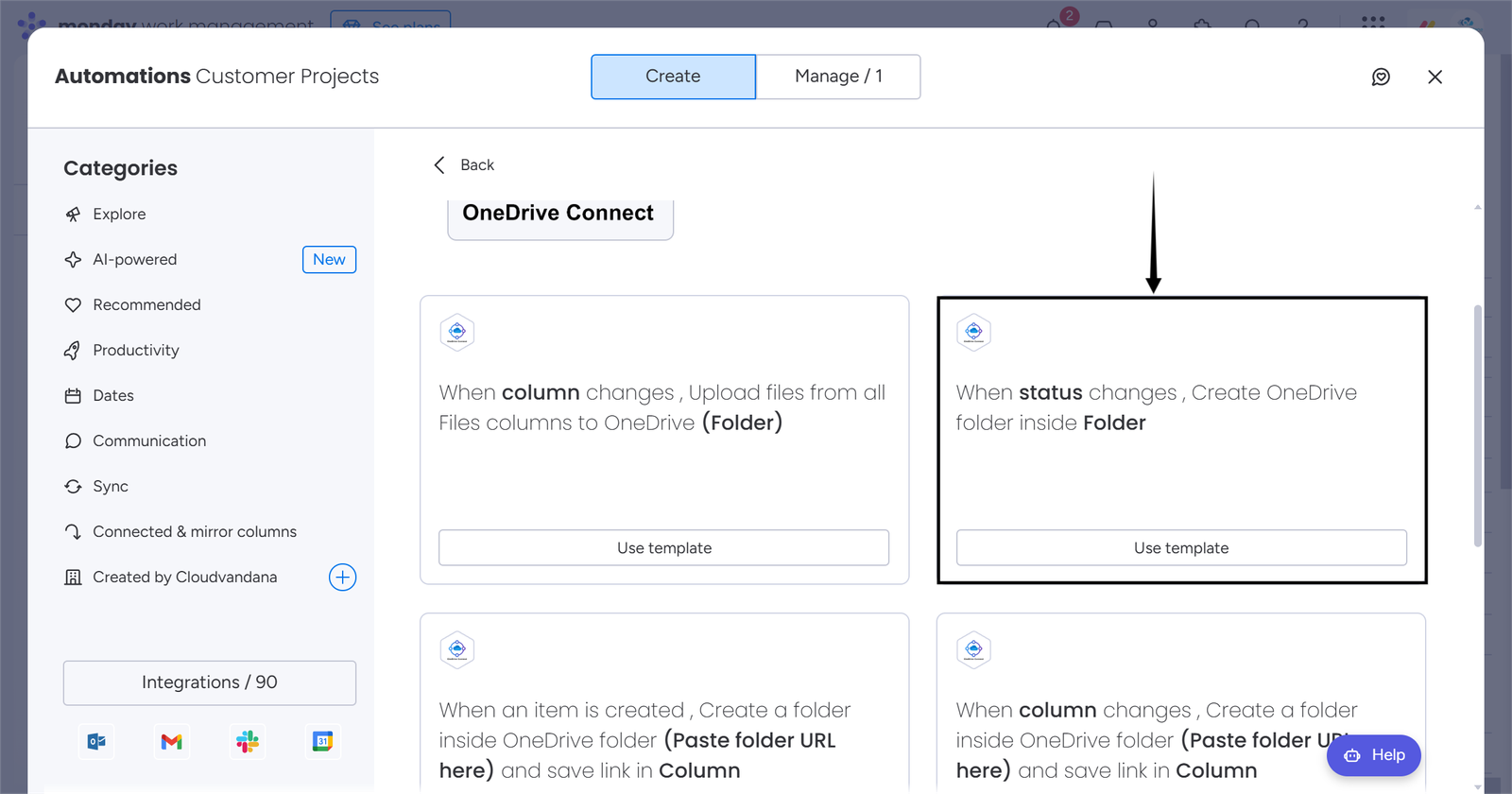Click the Recommended heart icon
The width and height of the screenshot is (1512, 794).
click(73, 305)
